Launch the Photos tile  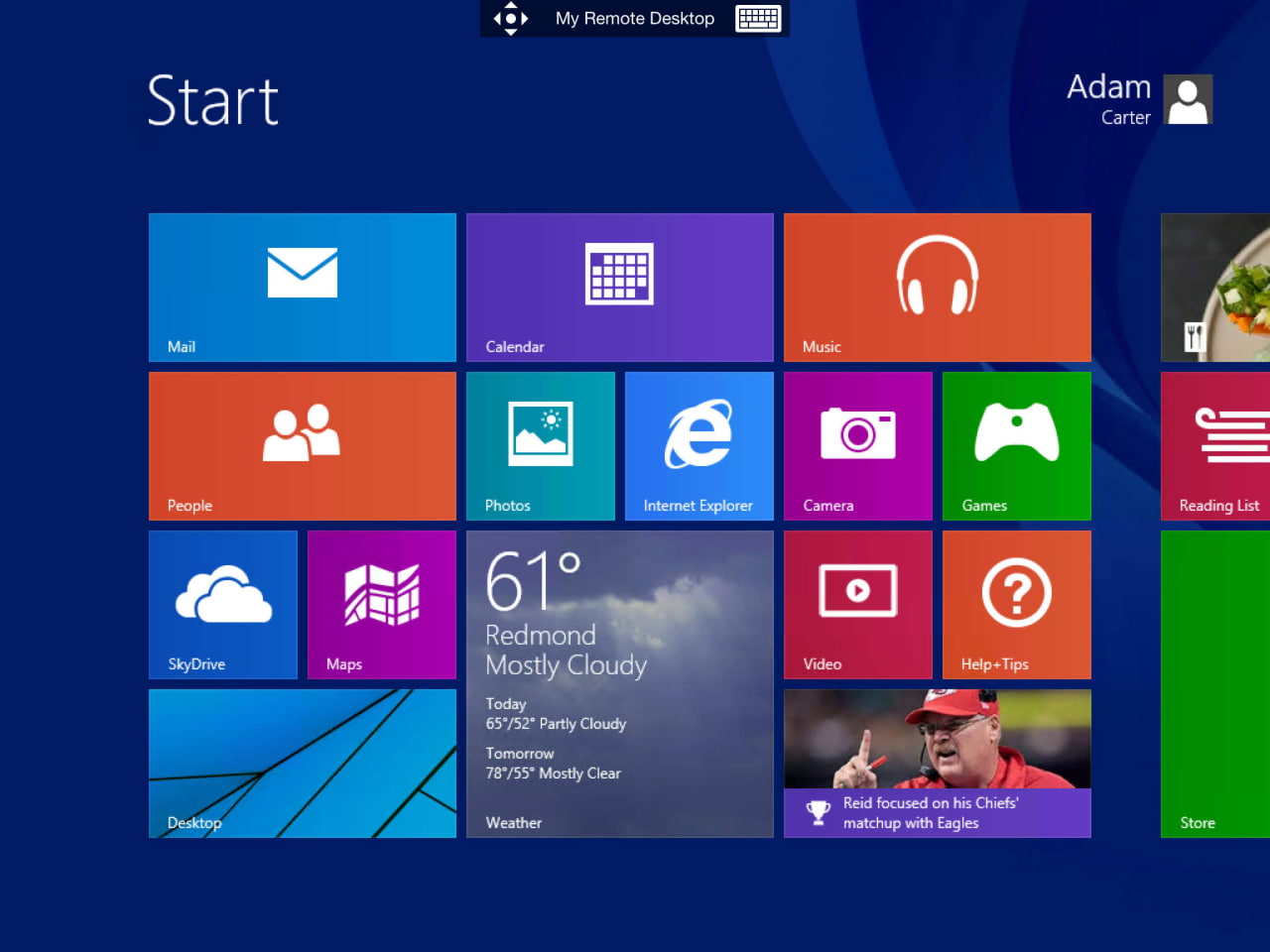pyautogui.click(x=540, y=445)
